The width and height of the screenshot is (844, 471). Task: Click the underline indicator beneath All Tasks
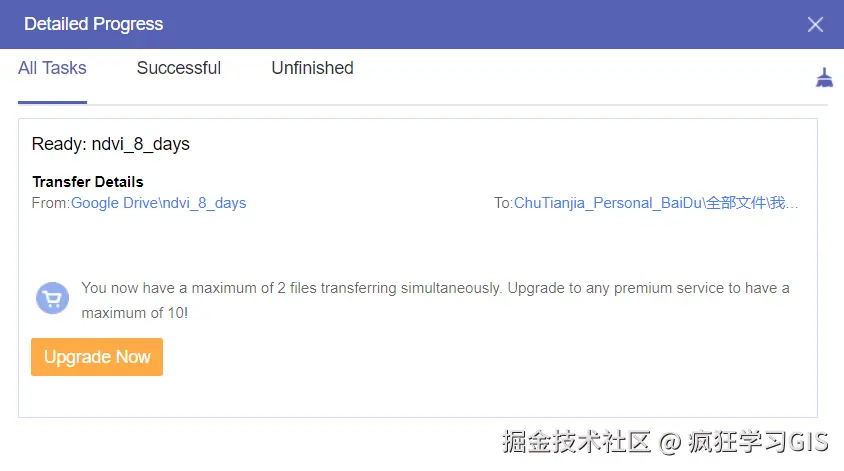52,102
